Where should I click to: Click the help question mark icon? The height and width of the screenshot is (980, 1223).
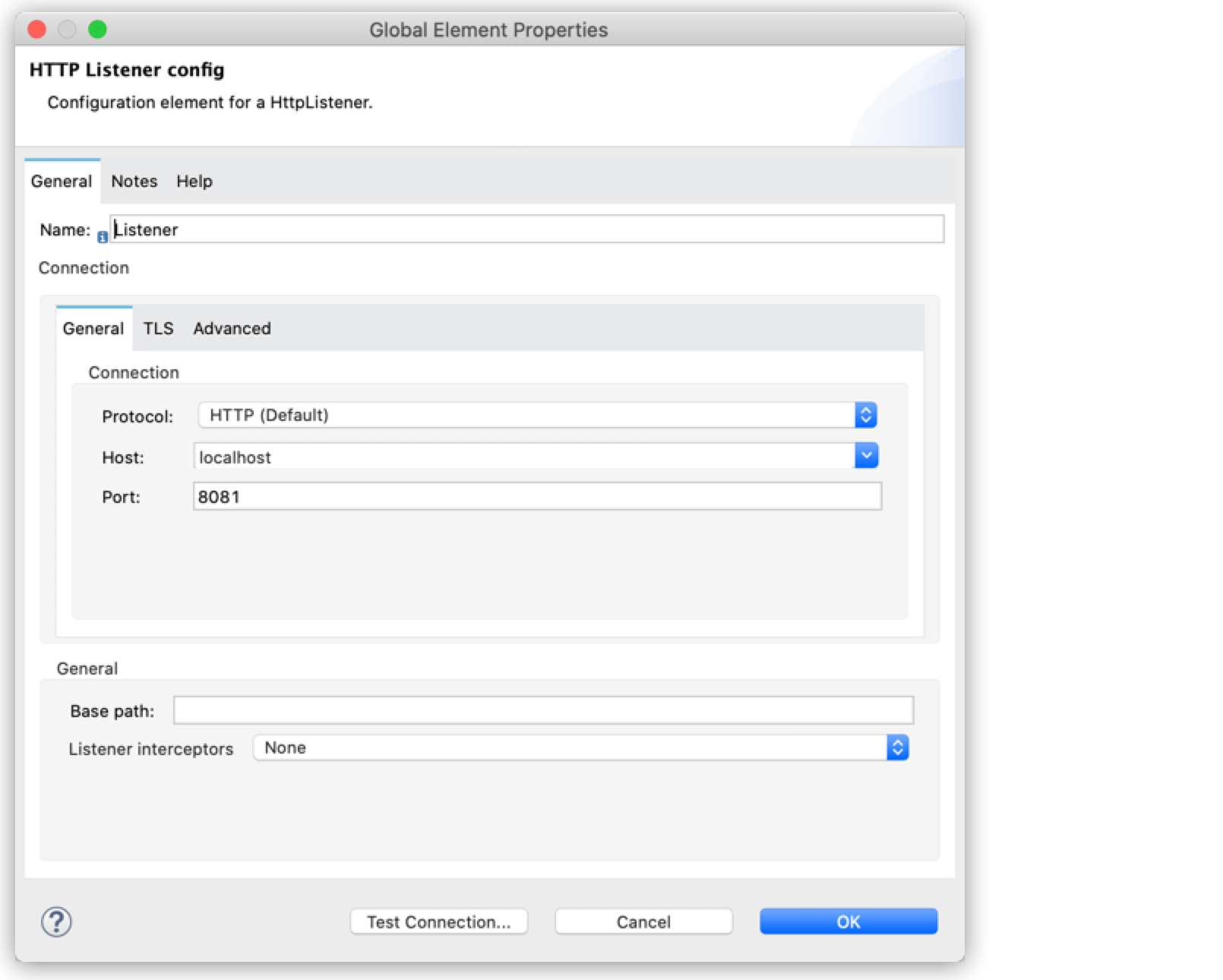tap(55, 922)
